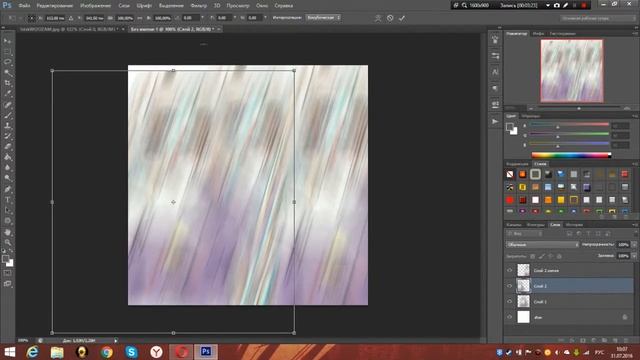
Task: Switch to warp mode in options bar
Action: tap(378, 18)
